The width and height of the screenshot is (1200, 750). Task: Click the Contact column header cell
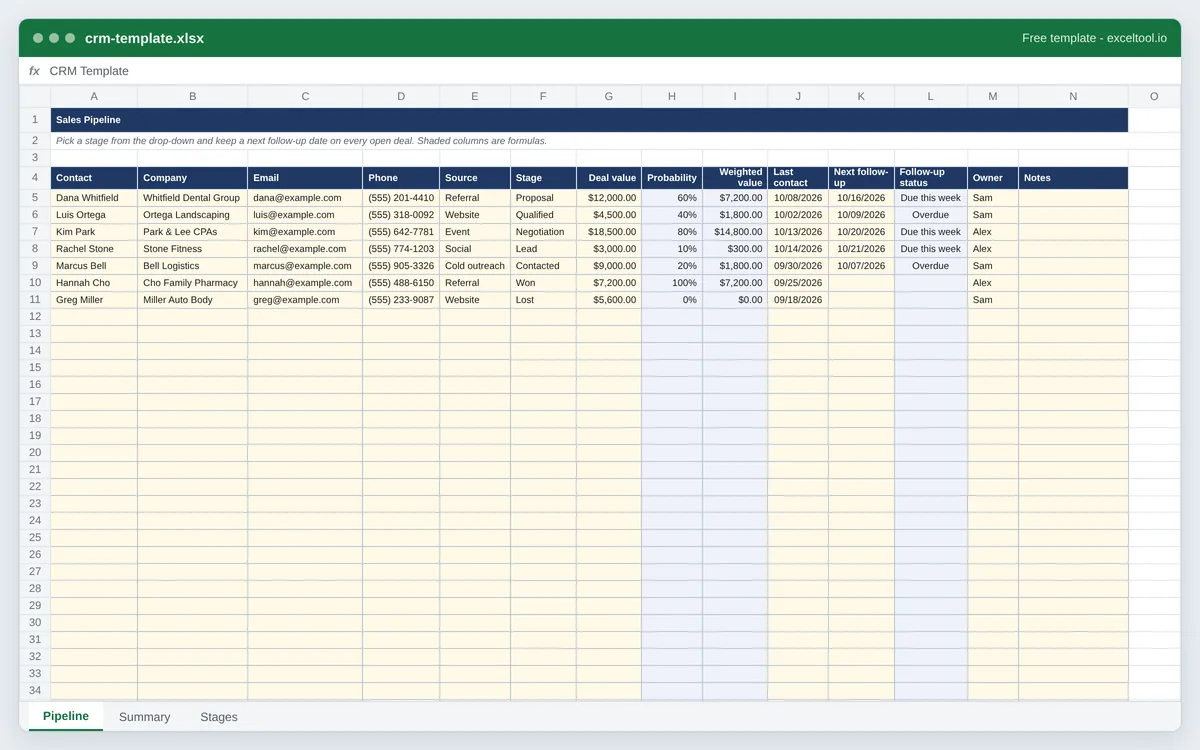click(94, 178)
